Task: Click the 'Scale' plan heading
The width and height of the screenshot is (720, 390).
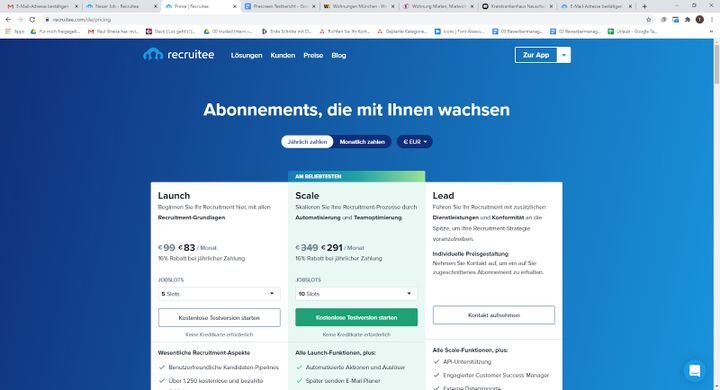Action: [307, 196]
